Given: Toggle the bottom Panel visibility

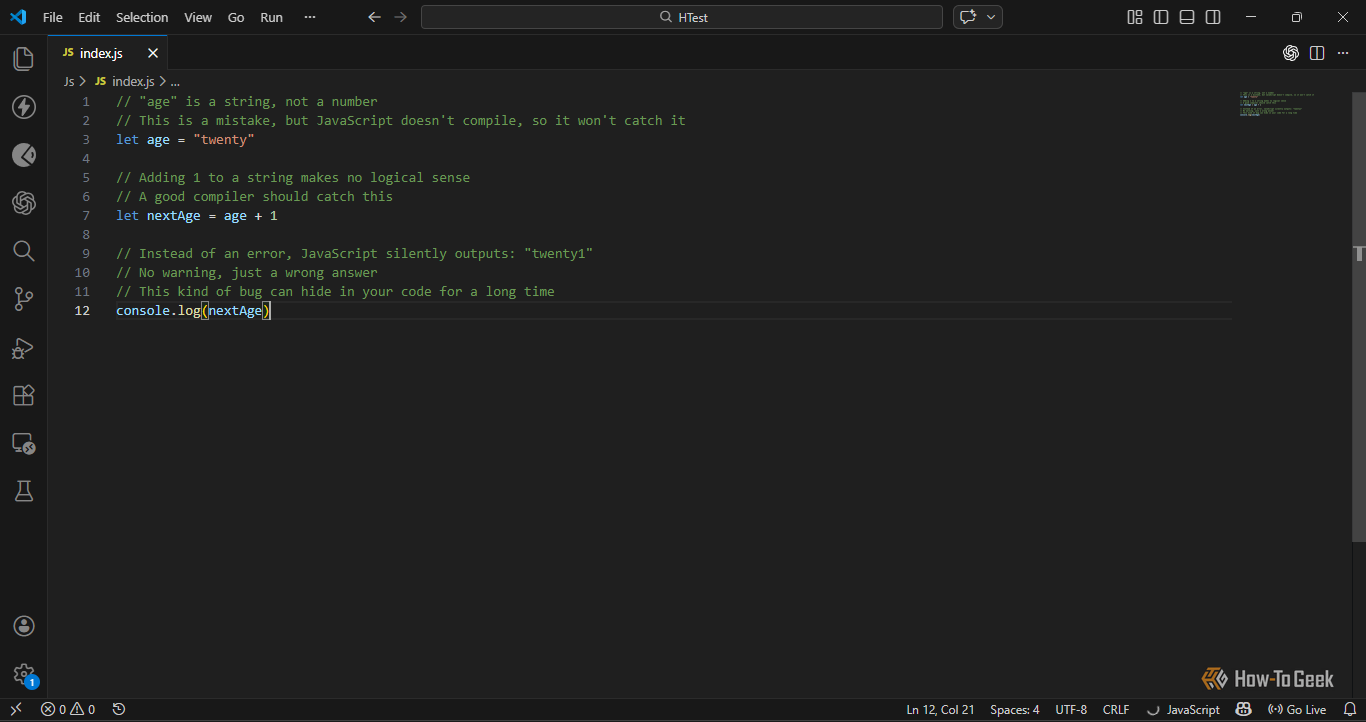Looking at the screenshot, I should 1187,17.
